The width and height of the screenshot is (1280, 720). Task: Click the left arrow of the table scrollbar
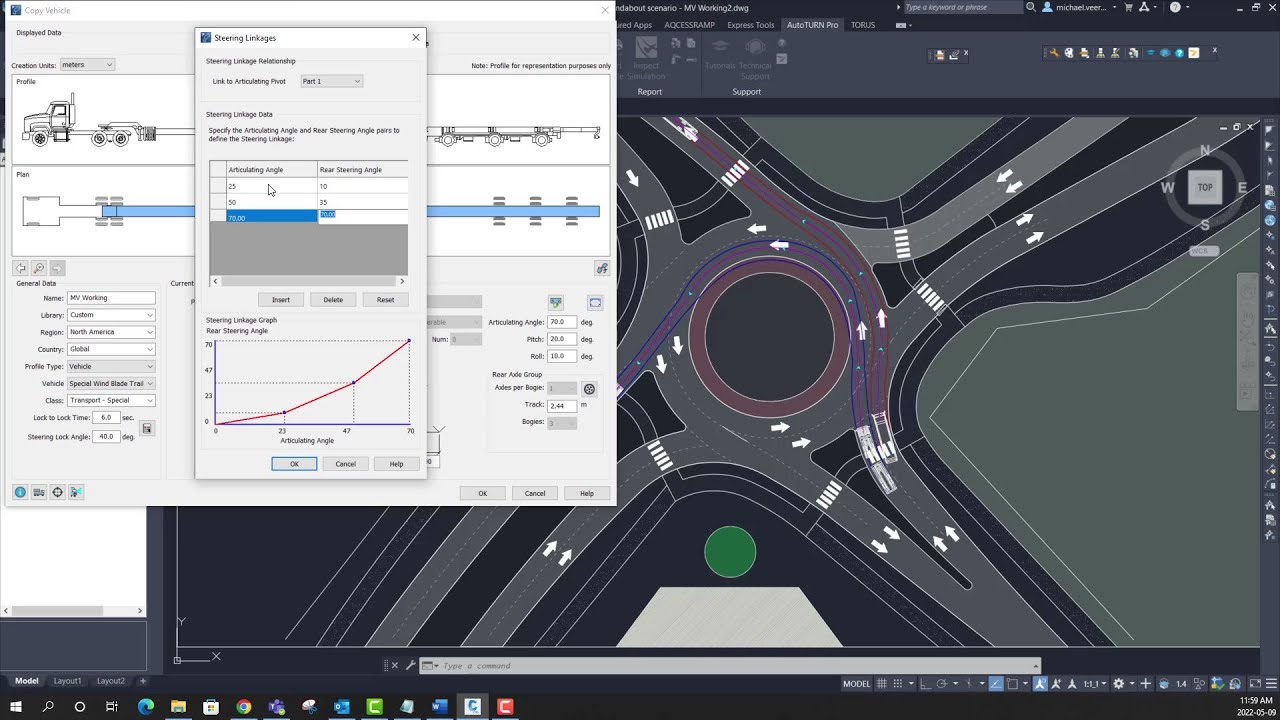215,282
